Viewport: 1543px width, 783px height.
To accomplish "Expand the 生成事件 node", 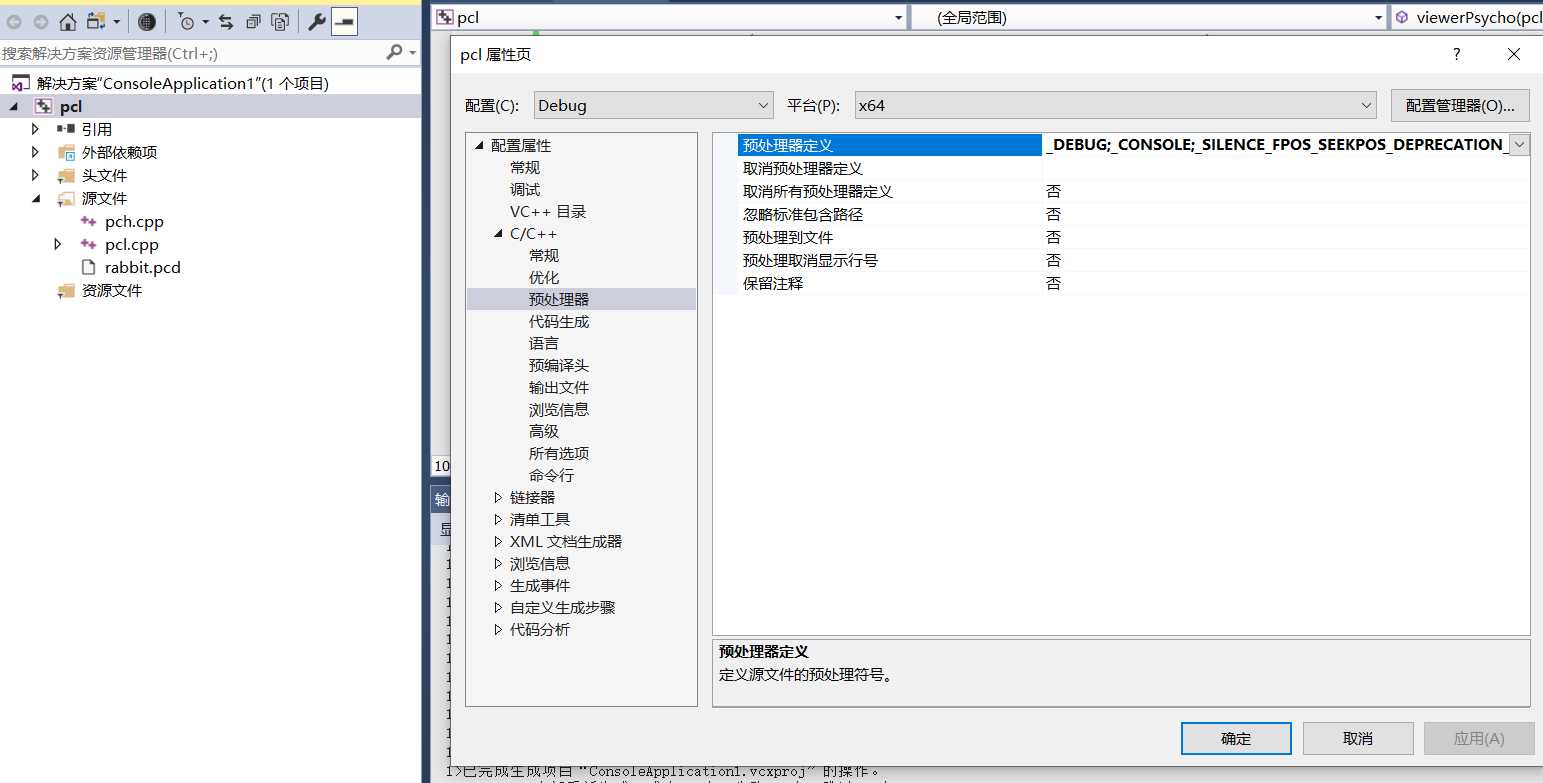I will click(498, 585).
